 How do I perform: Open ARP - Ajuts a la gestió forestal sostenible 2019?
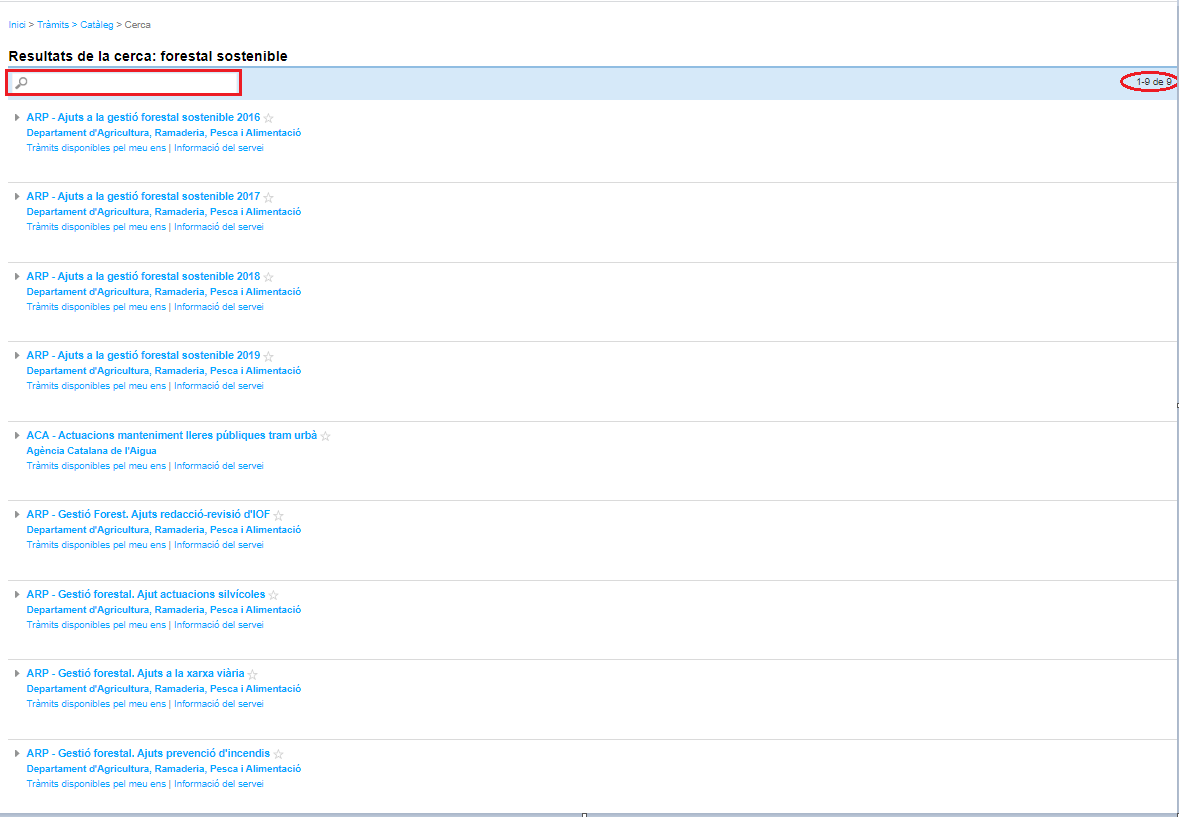click(143, 355)
